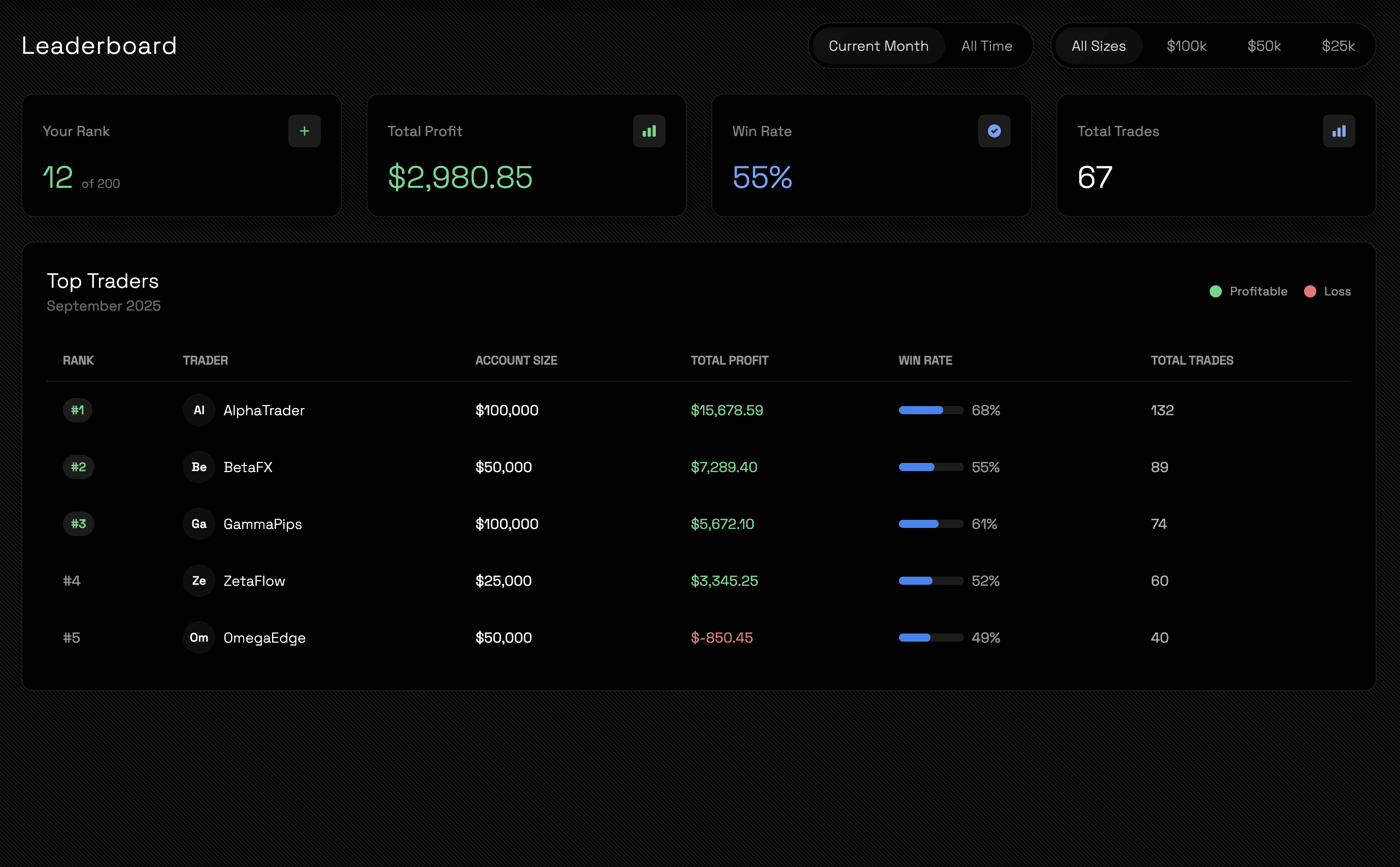Click the #2 rank badge
Screen dimensions: 1400x867
click(x=79, y=467)
